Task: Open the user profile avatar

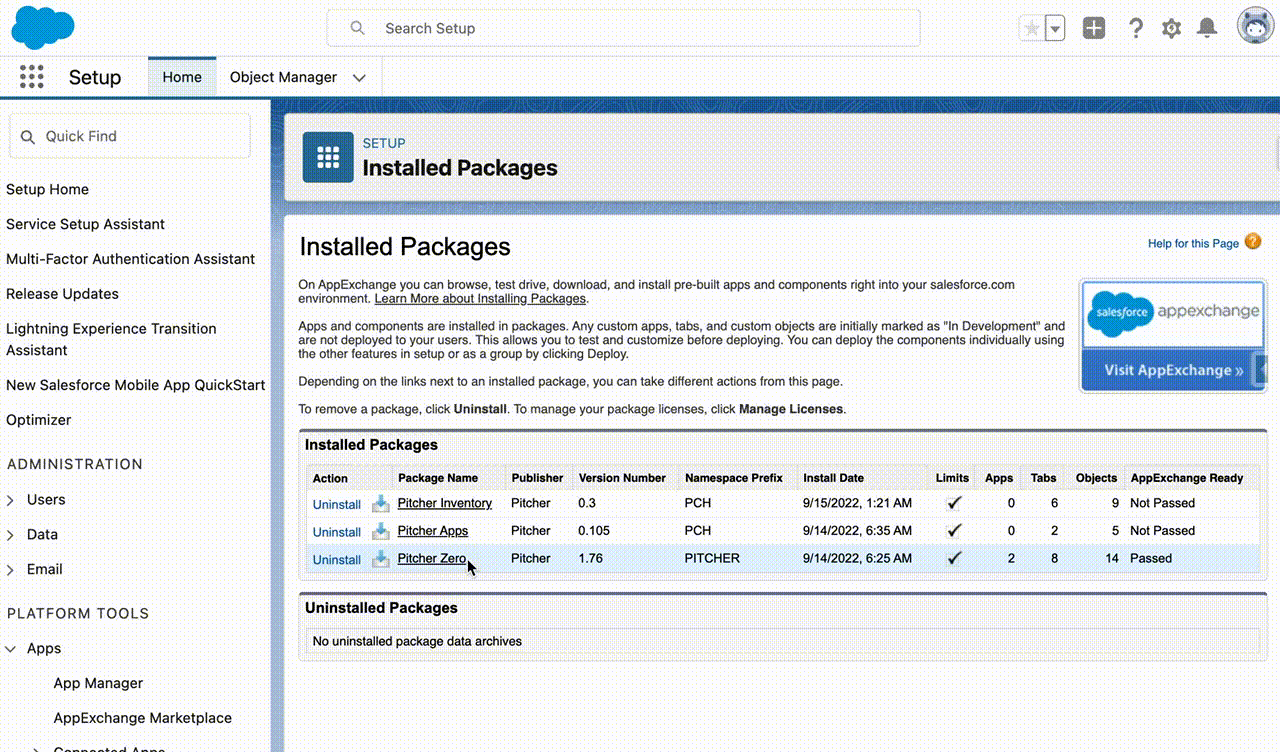Action: click(1254, 27)
